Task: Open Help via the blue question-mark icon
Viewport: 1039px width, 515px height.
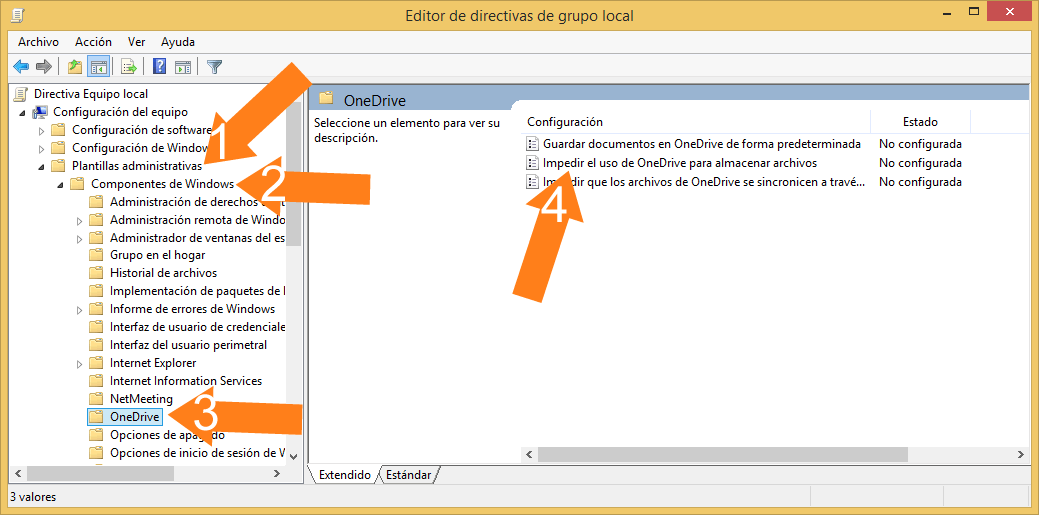Action: click(x=159, y=67)
